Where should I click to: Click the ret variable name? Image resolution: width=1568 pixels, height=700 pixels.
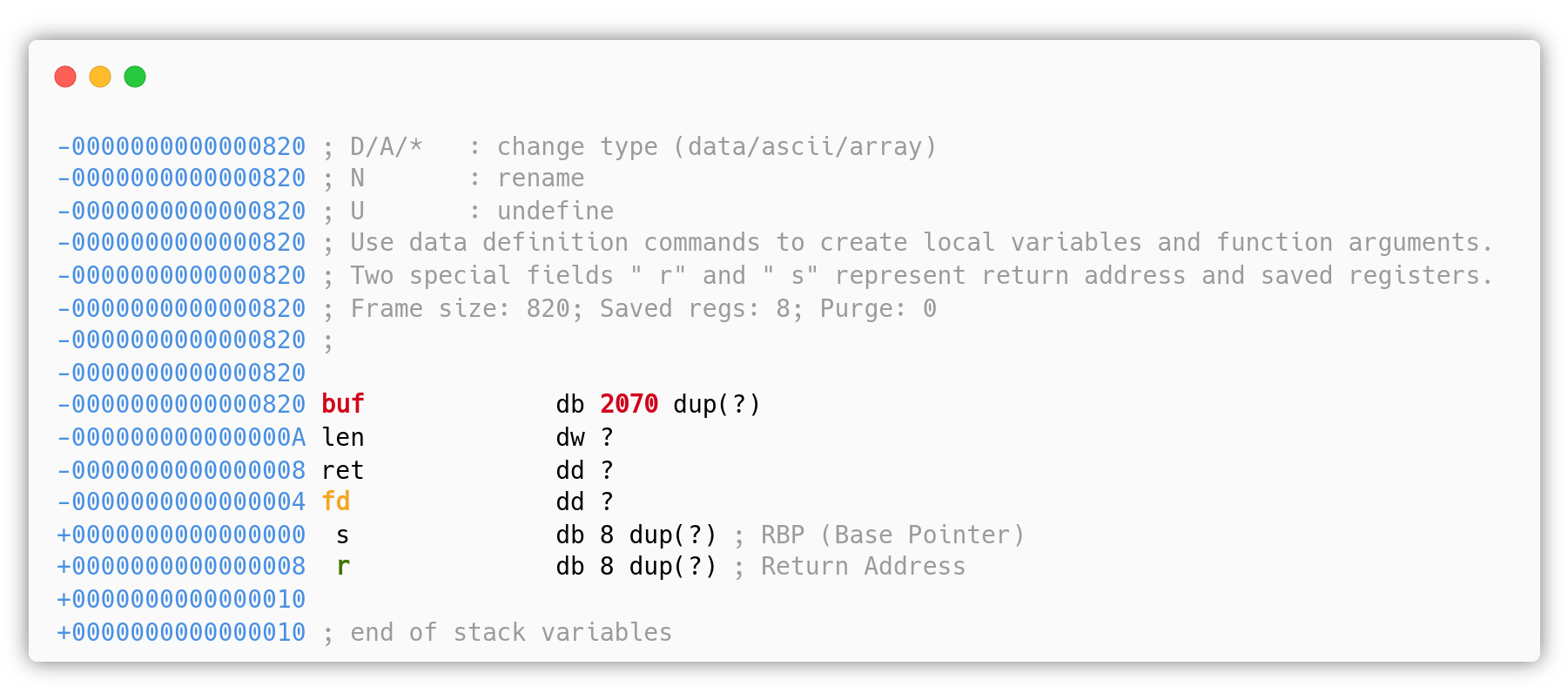coord(343,470)
